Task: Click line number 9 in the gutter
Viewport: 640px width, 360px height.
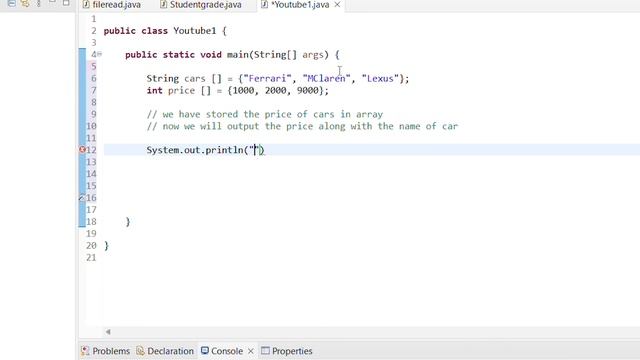Action: coord(94,114)
